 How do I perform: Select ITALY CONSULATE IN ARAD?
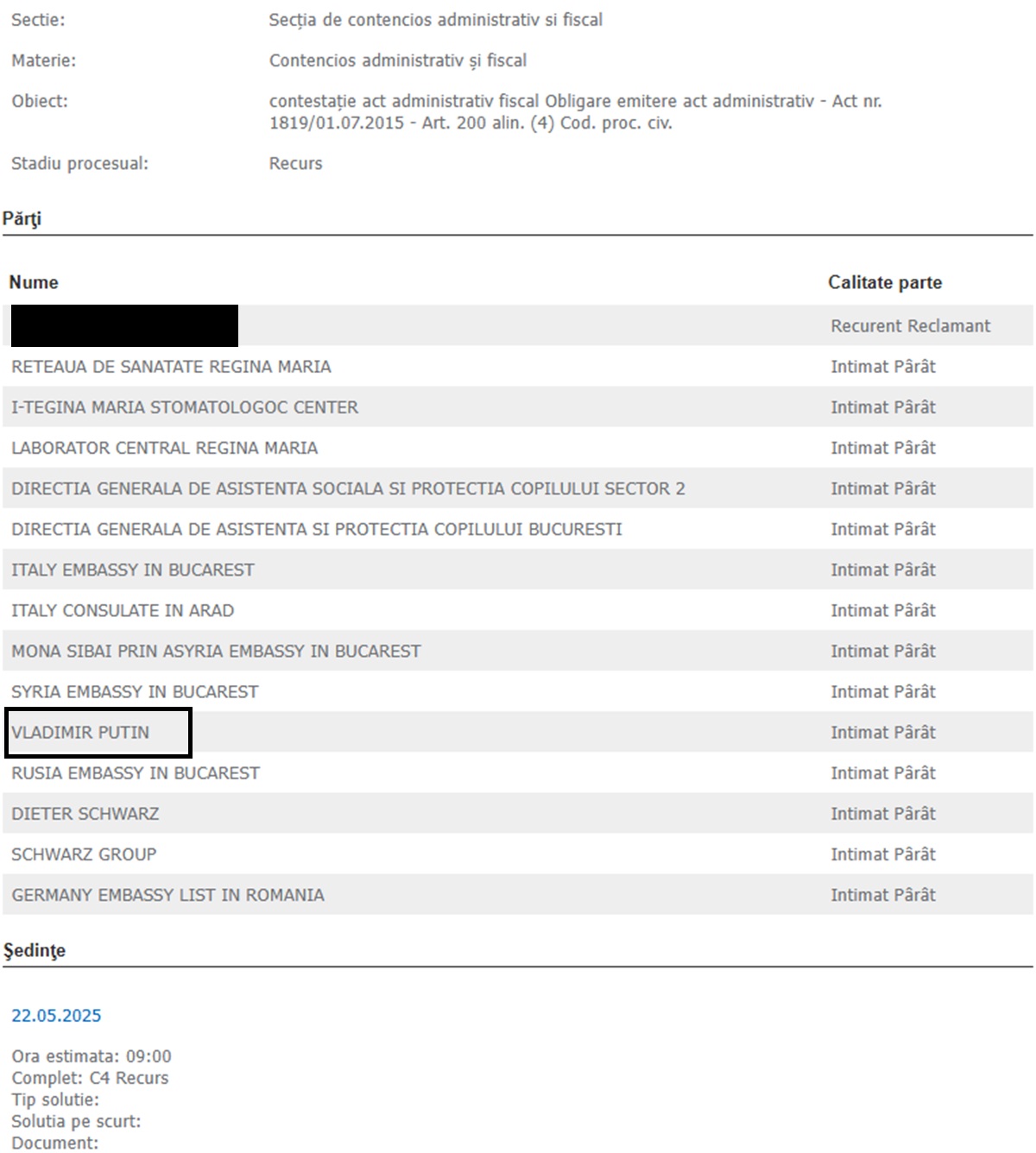(x=123, y=610)
